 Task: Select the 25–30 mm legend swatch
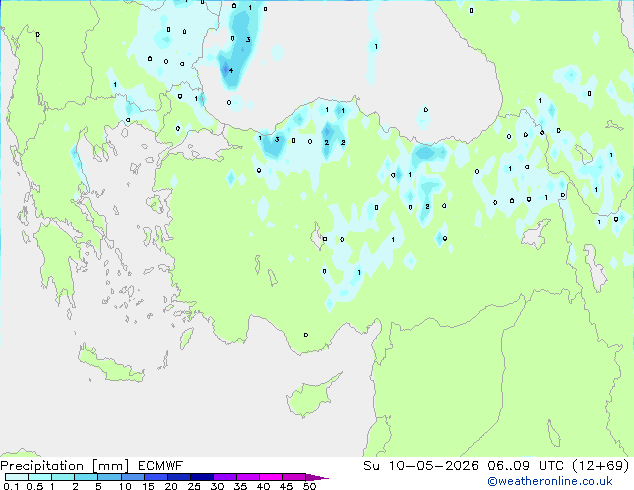(x=201, y=477)
